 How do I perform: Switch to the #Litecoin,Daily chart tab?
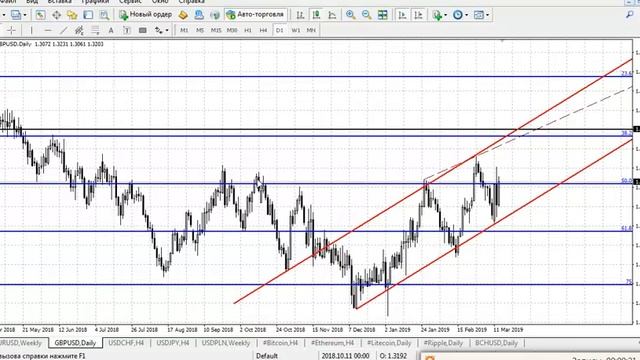389,343
